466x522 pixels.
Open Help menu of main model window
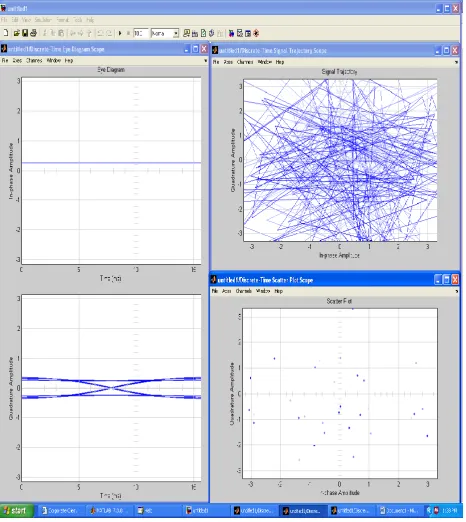(x=90, y=20)
